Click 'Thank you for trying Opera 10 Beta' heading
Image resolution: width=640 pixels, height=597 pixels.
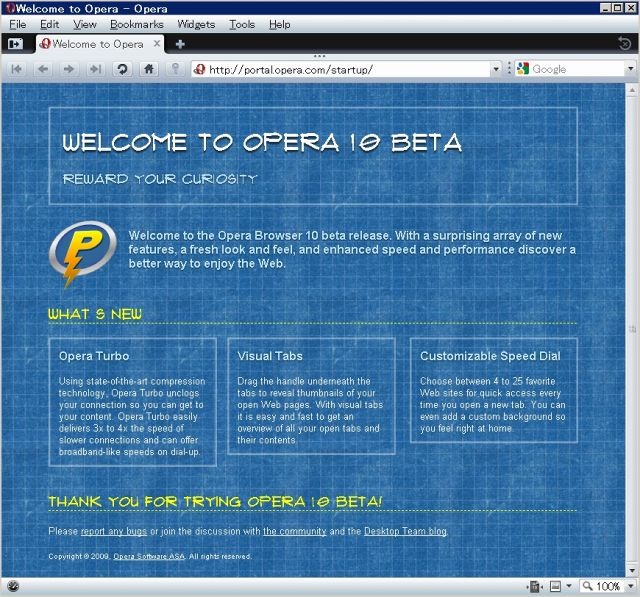(215, 502)
